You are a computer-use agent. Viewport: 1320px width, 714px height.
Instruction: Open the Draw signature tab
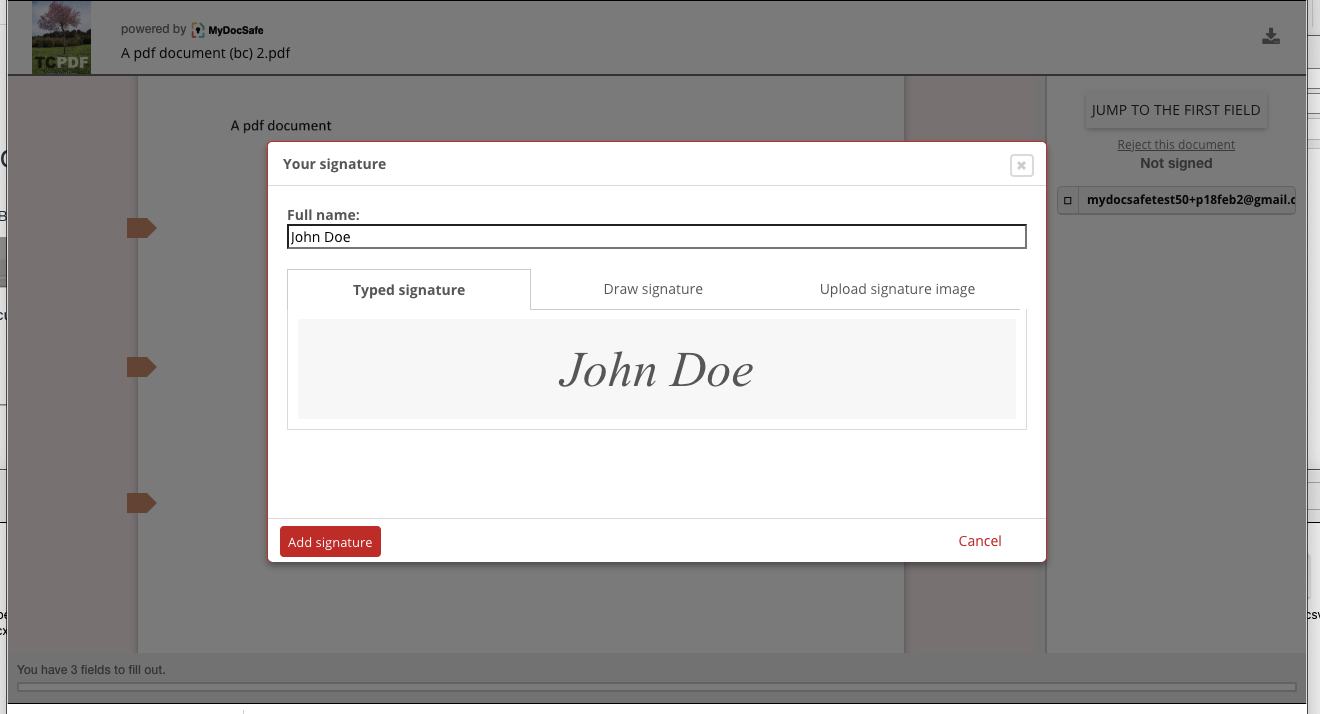point(653,289)
